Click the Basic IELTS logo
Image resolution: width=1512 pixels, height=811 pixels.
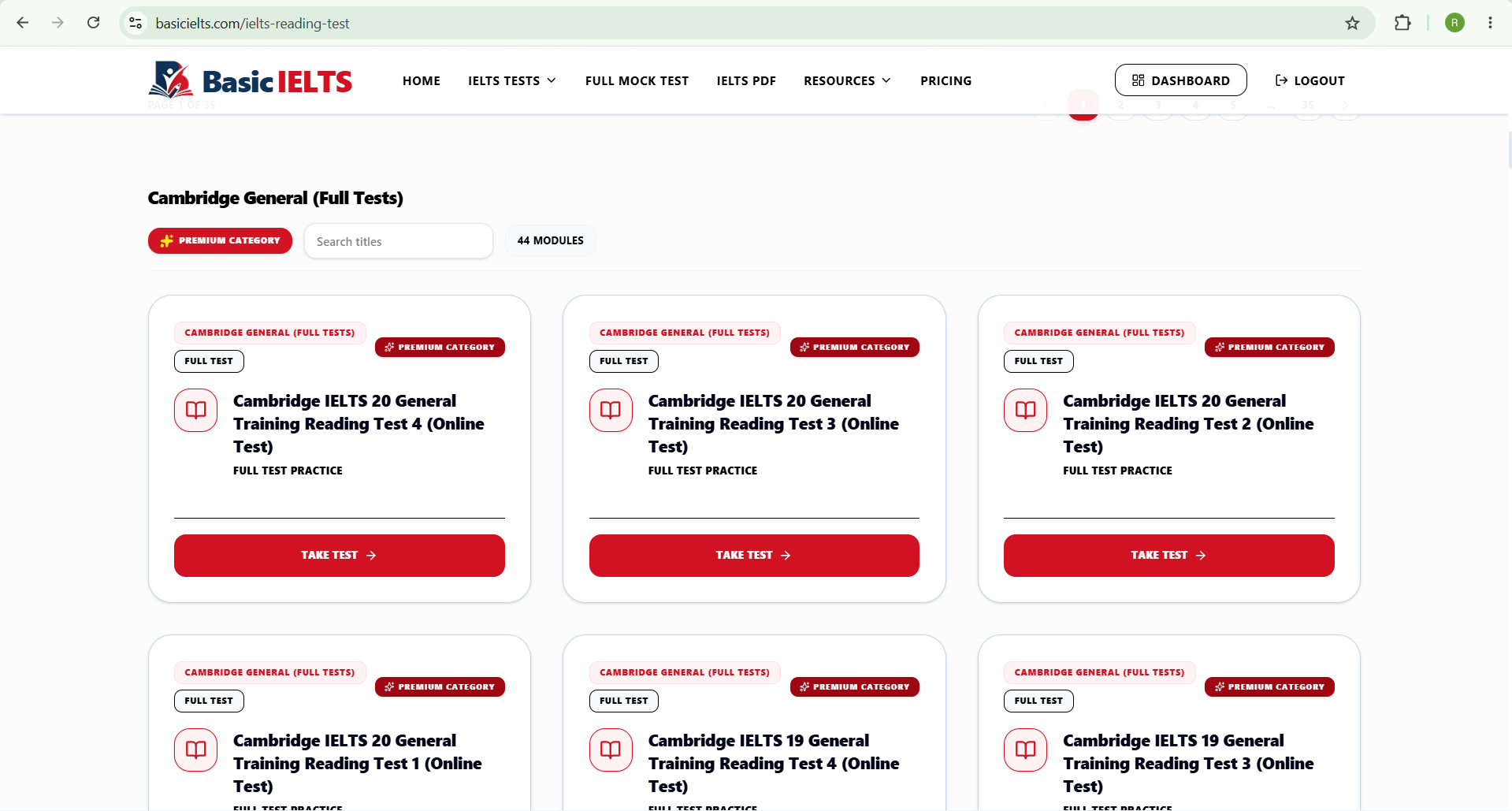[x=251, y=80]
